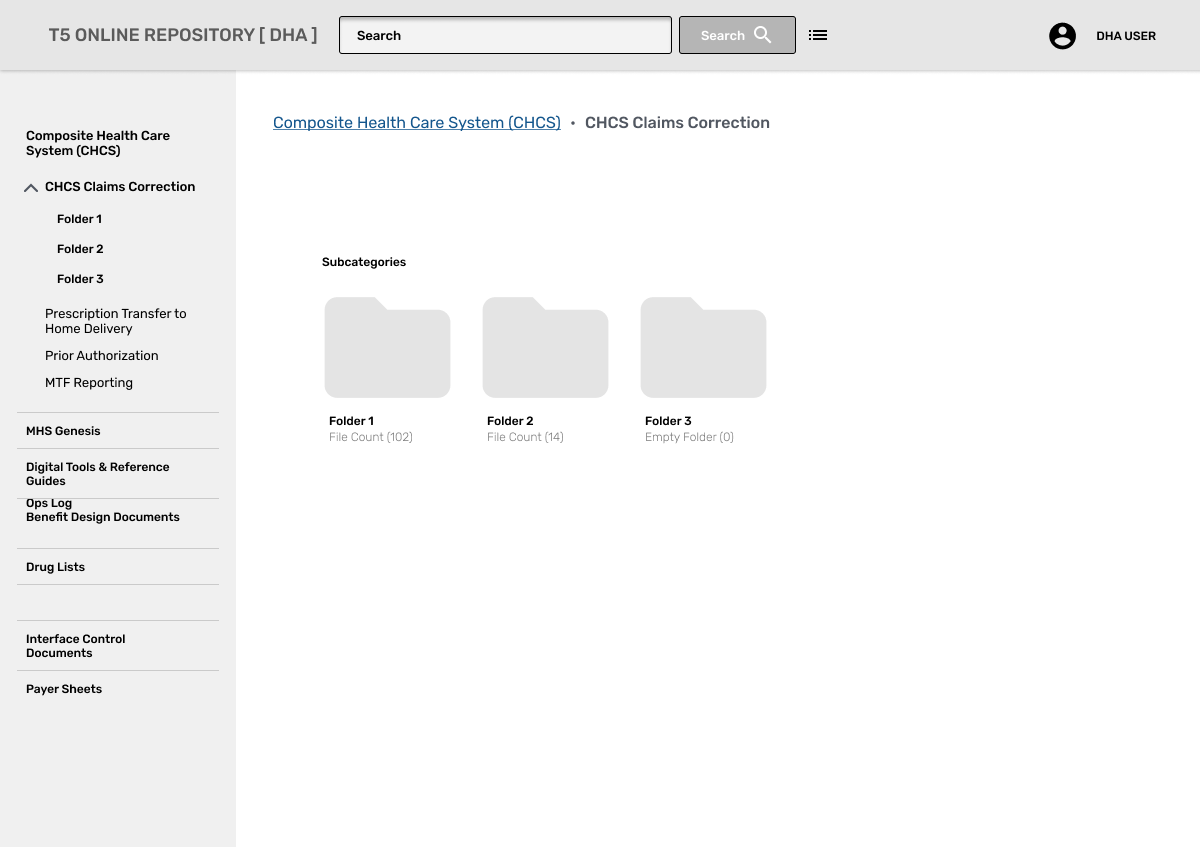Open Benefit Design Documents section
Viewport: 1200px width, 847px height.
pyautogui.click(x=103, y=517)
